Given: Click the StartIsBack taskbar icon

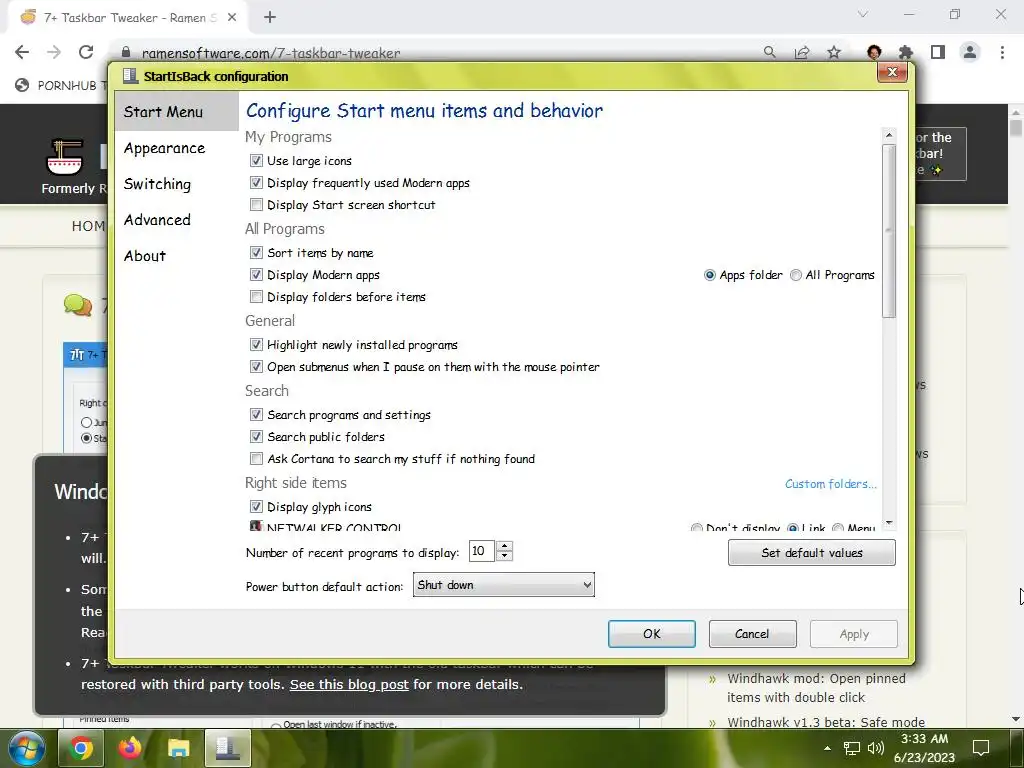Looking at the screenshot, I should (x=228, y=748).
